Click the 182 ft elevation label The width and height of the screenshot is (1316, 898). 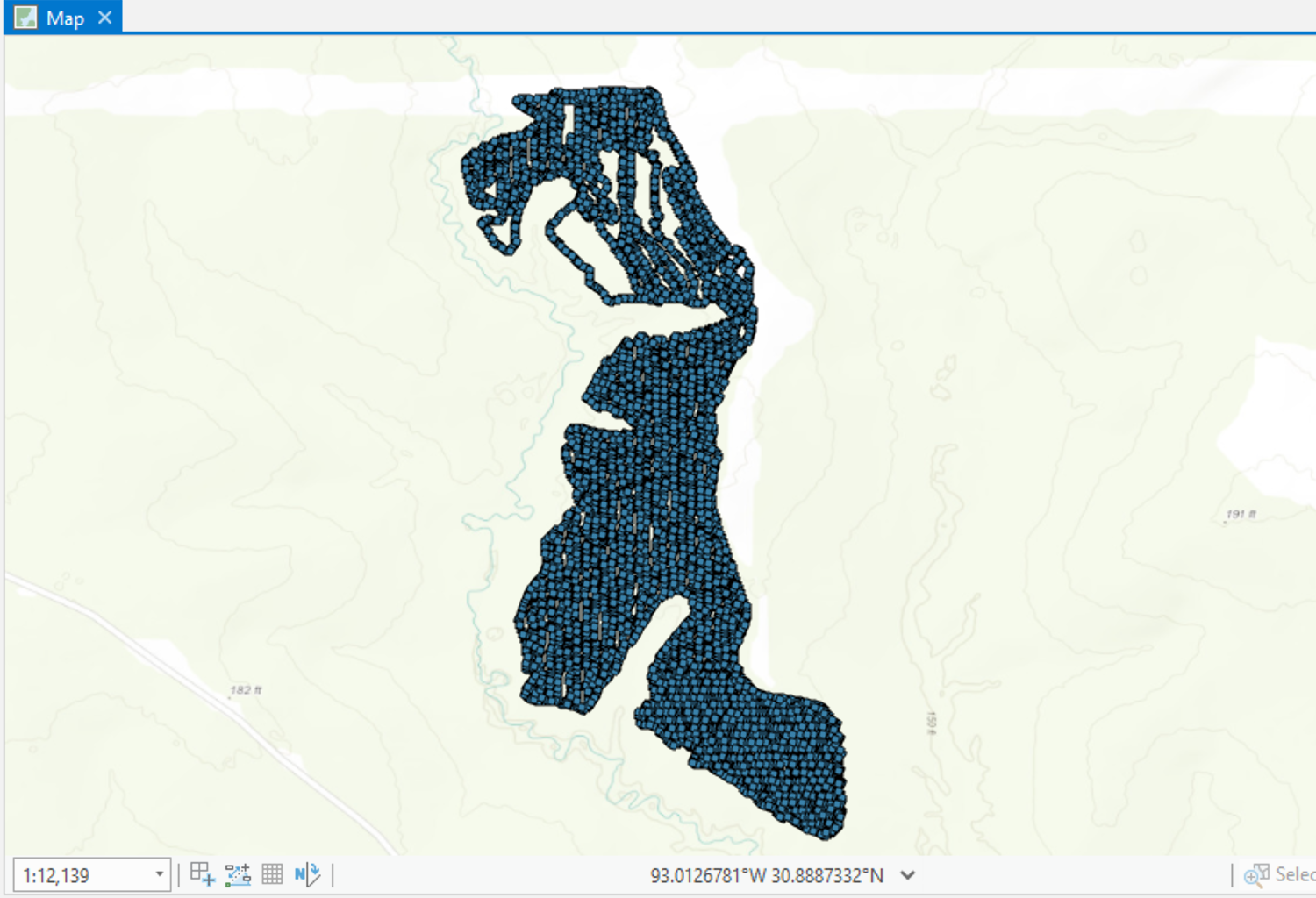coord(246,690)
